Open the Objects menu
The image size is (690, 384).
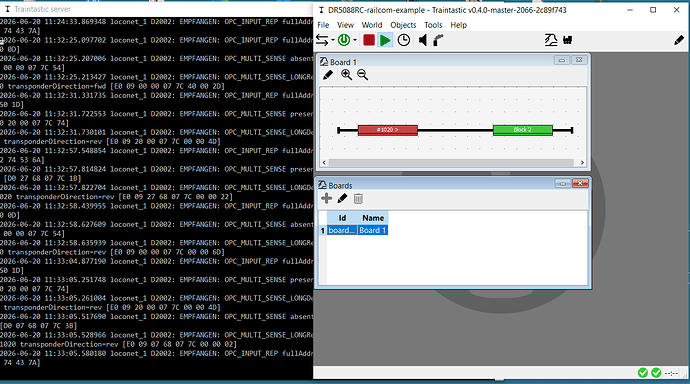click(403, 25)
